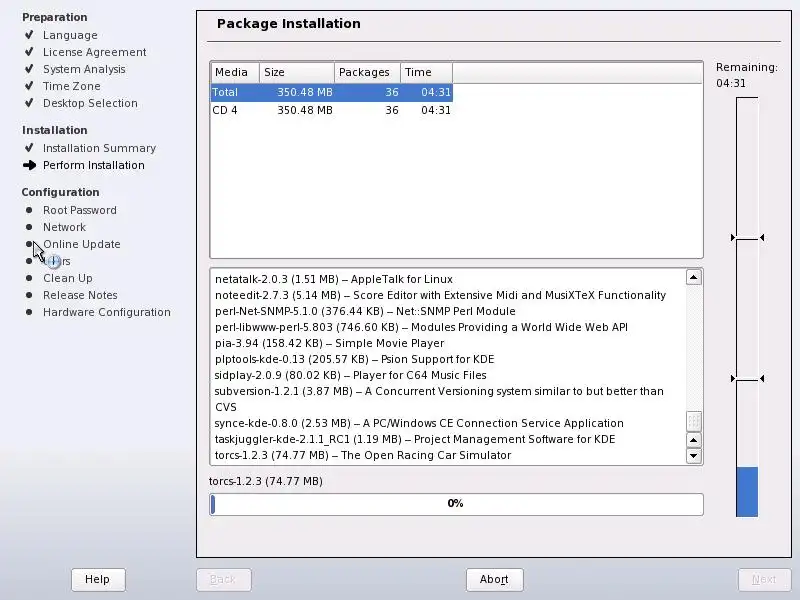This screenshot has height=600, width=800.
Task: Click the subversion-1.2.1 log entry
Action: click(439, 399)
